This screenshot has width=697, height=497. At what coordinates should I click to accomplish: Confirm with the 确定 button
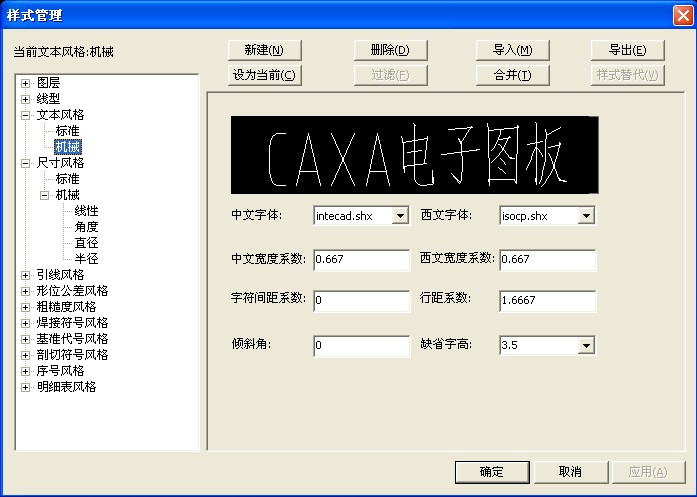pyautogui.click(x=492, y=472)
